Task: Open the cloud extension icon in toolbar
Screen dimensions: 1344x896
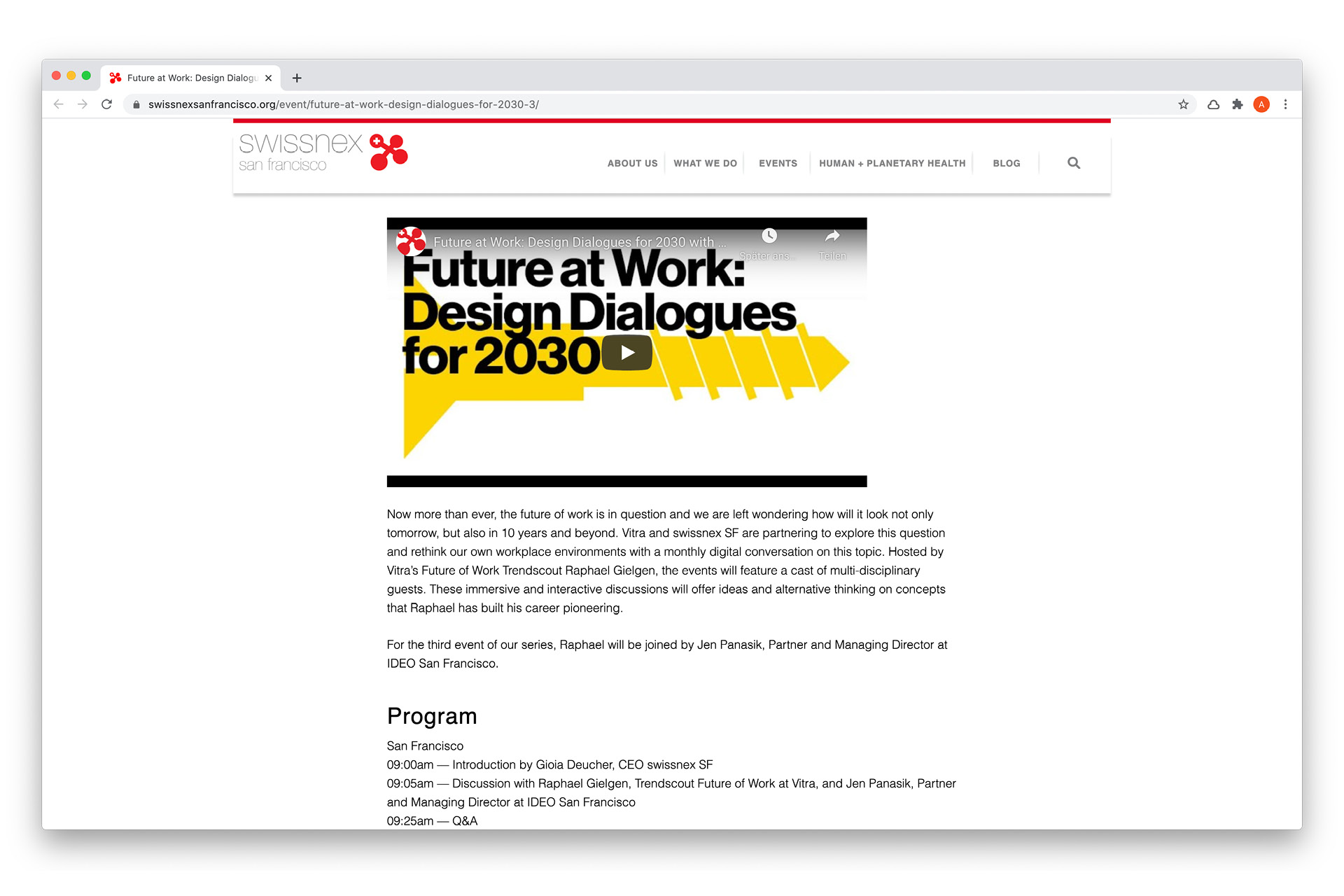Action: click(x=1213, y=104)
